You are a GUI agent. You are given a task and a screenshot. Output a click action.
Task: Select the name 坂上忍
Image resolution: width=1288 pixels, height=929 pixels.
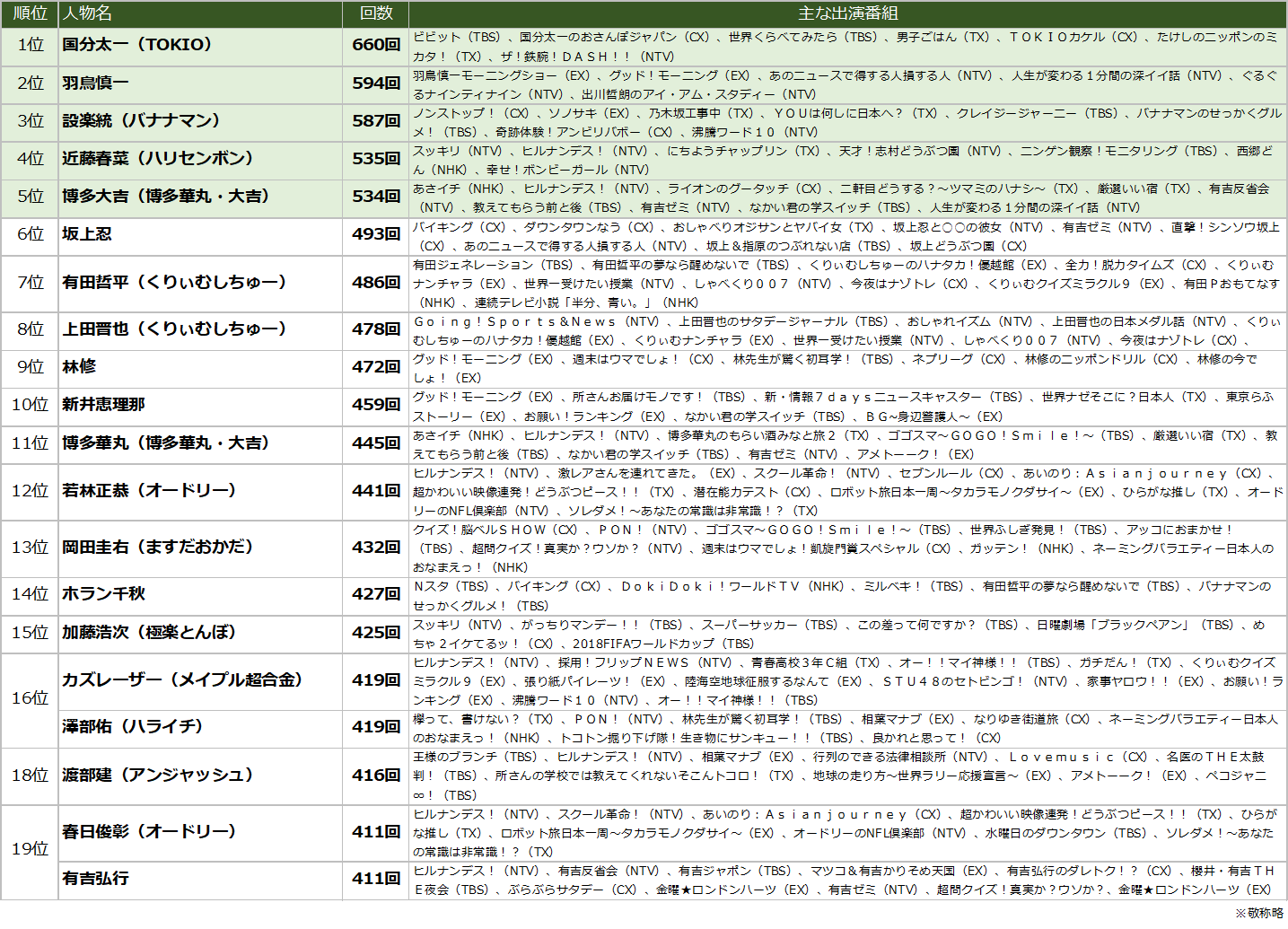pyautogui.click(x=87, y=234)
